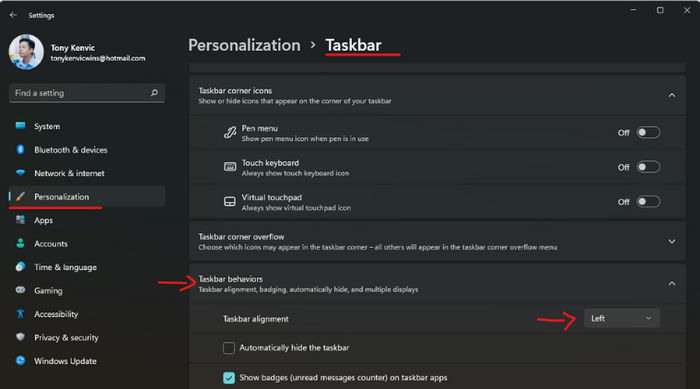Click the Network wifi icon in sidebar
Screen dimensions: 700x389
point(20,173)
